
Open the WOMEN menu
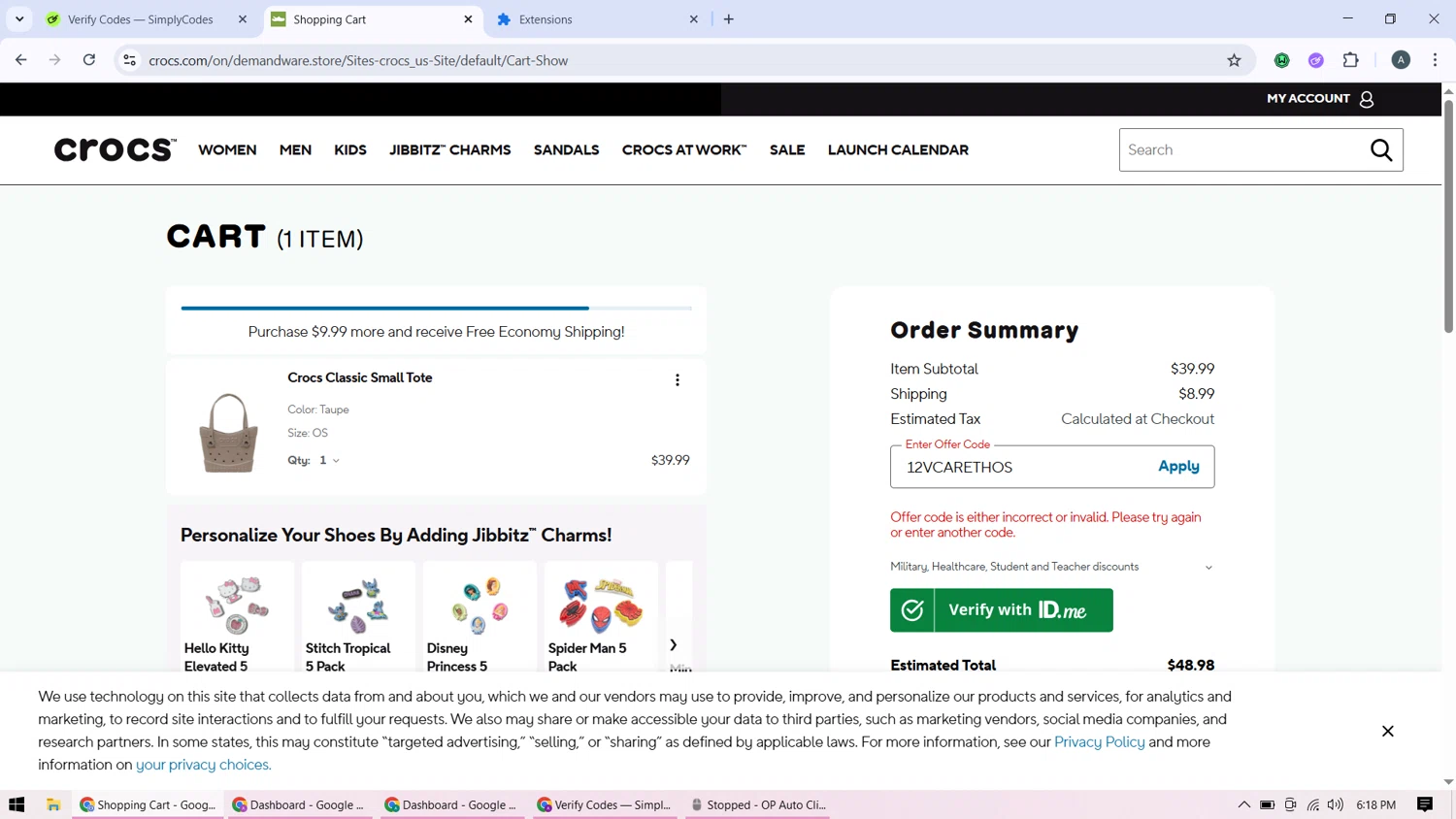pyautogui.click(x=227, y=149)
